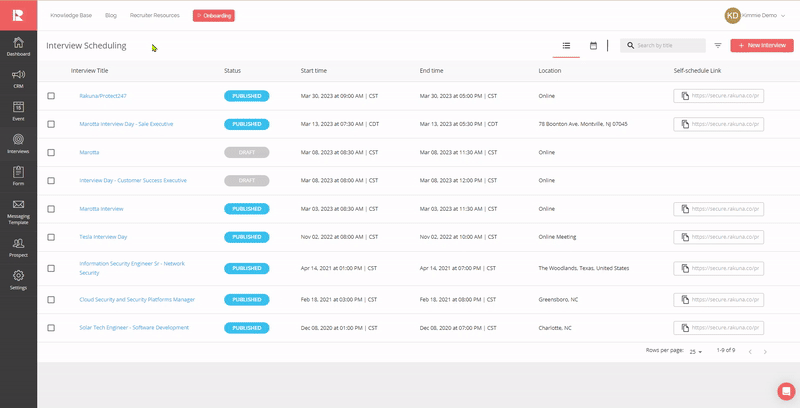Check the Marotta Interview Day - Sale Executive row
This screenshot has width=800, height=408.
[x=51, y=124]
